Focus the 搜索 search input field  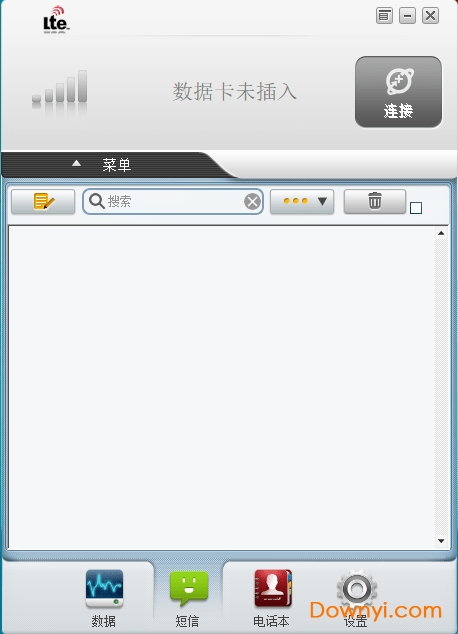tap(173, 201)
